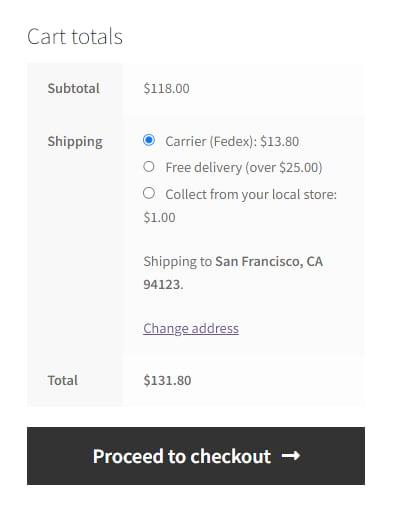
Task: Click the Shipping row label
Action: pos(75,142)
